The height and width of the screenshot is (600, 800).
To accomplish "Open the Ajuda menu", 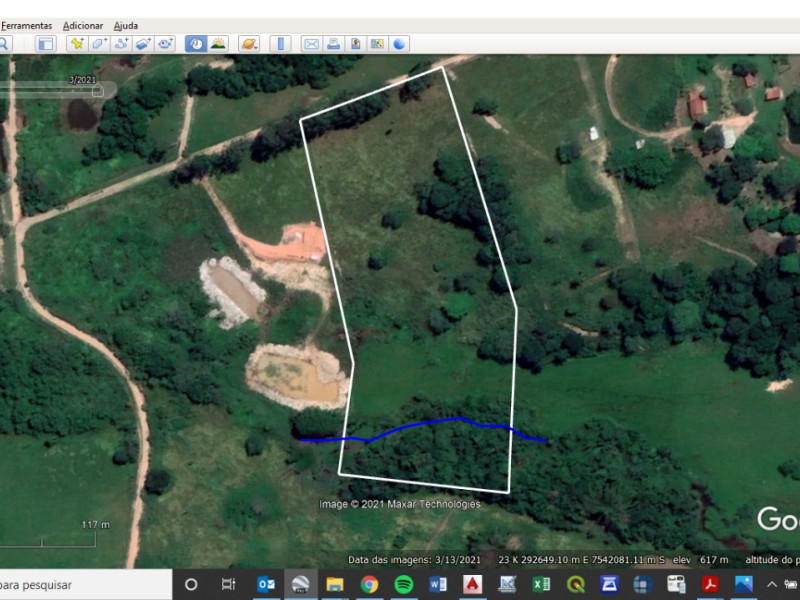I will [126, 26].
